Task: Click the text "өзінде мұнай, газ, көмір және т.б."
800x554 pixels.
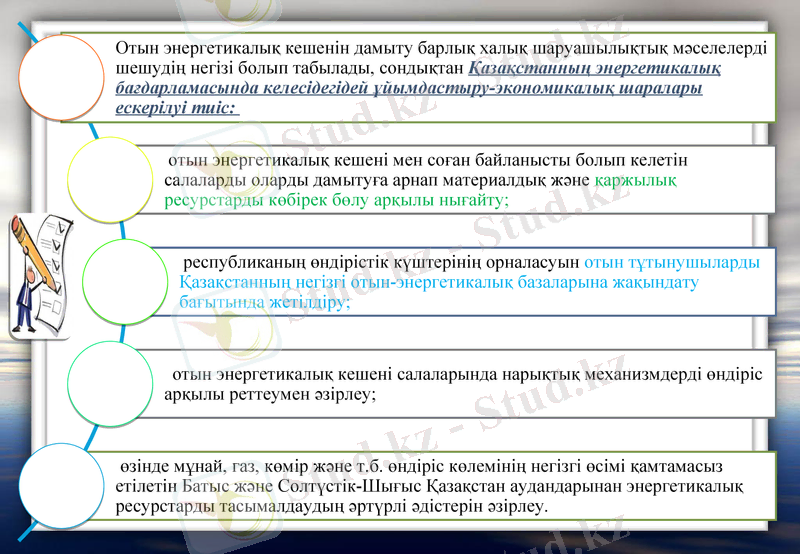Action: tap(252, 466)
